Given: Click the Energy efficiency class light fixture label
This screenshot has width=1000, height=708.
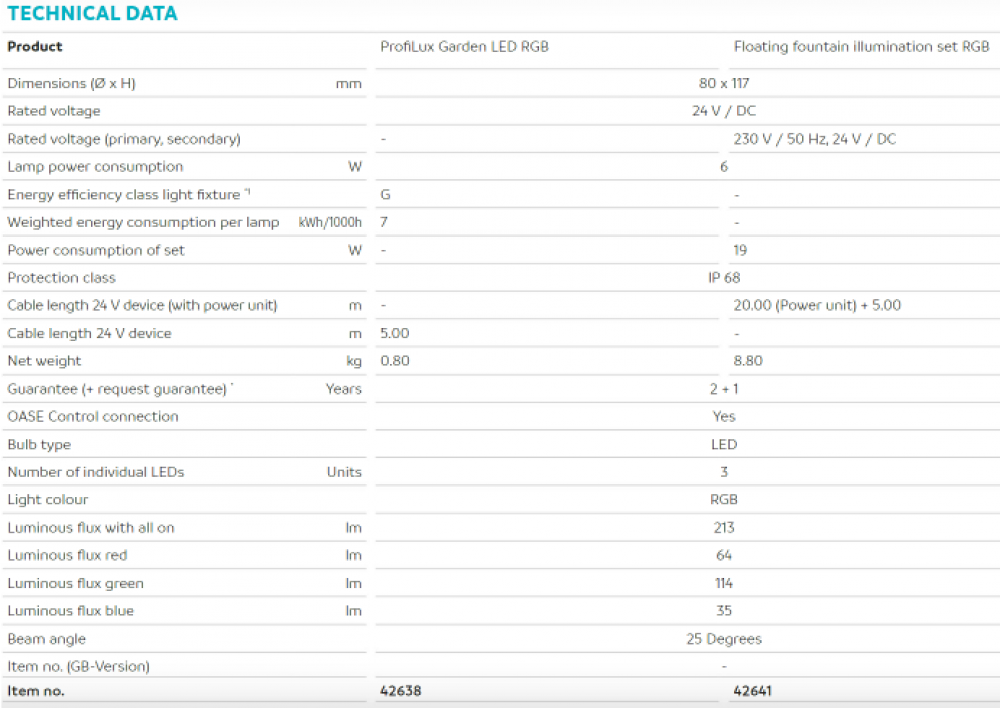Looking at the screenshot, I should (x=124, y=195).
